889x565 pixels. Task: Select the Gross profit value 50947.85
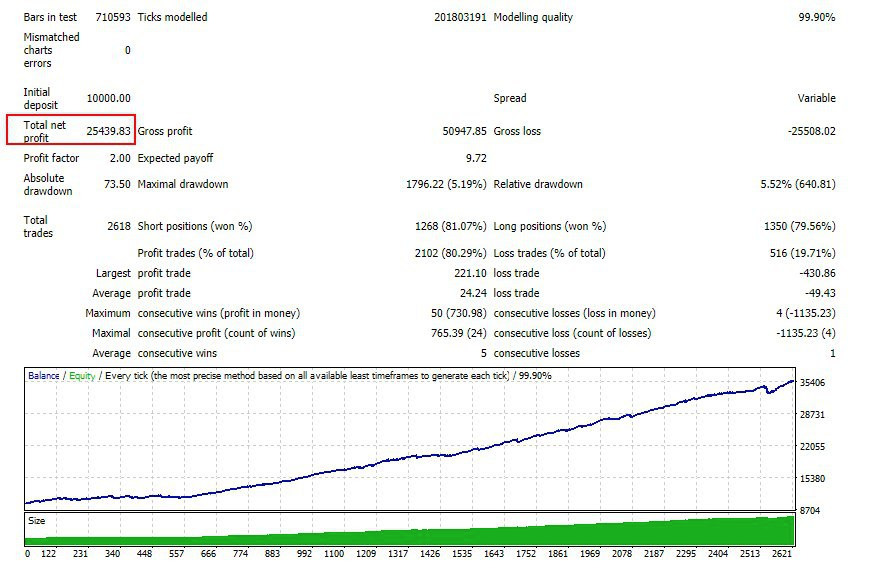click(464, 131)
